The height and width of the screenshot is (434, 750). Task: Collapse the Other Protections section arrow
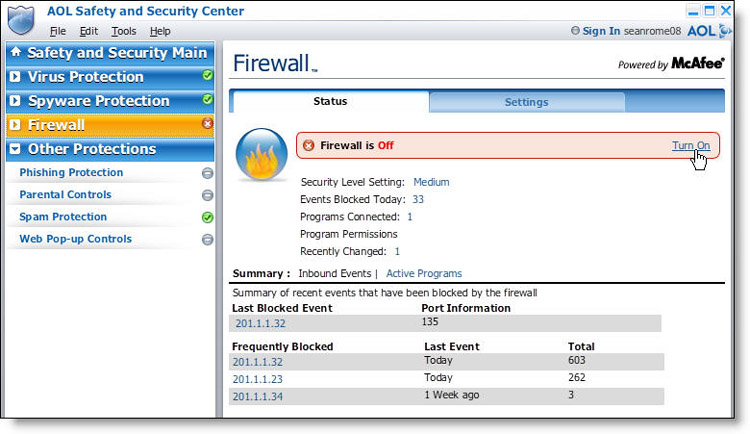pos(15,149)
